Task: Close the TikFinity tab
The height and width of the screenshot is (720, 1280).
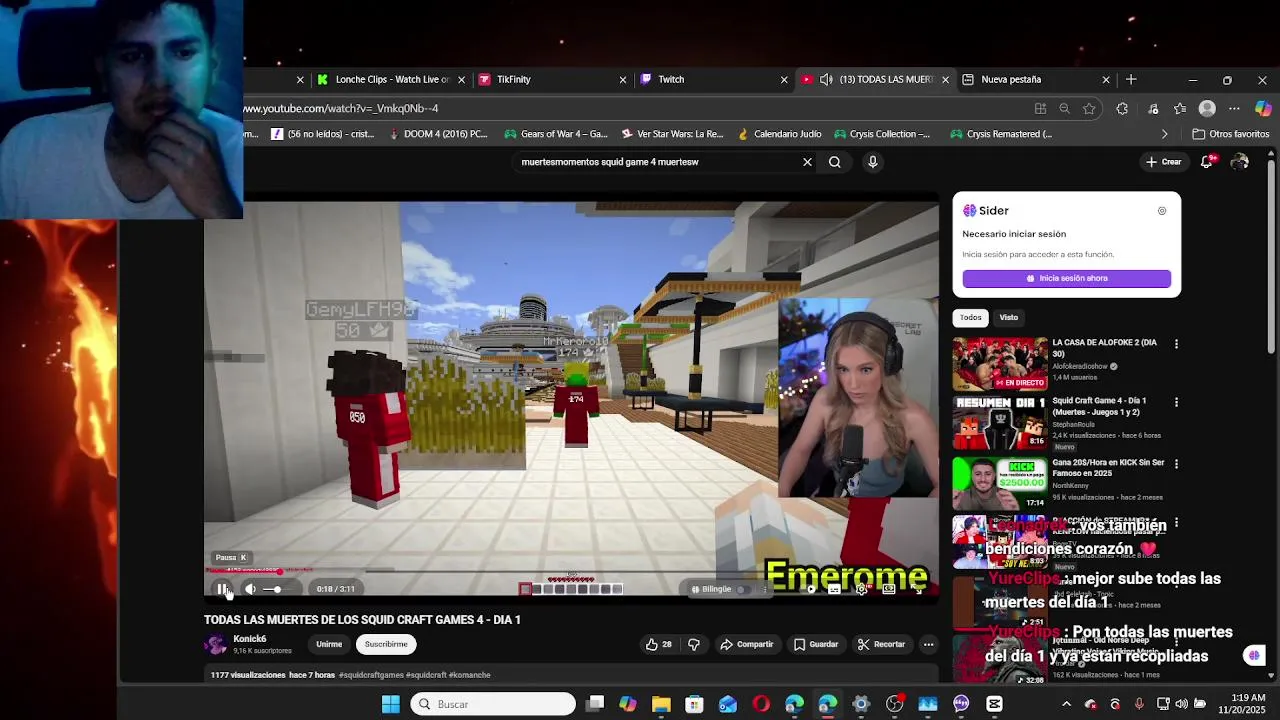Action: coord(622,79)
